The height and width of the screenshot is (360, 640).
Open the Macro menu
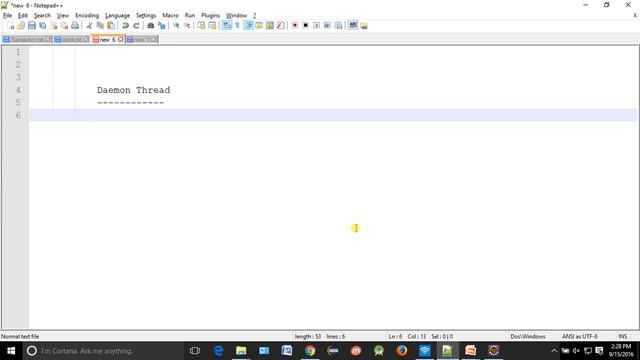tap(170, 16)
